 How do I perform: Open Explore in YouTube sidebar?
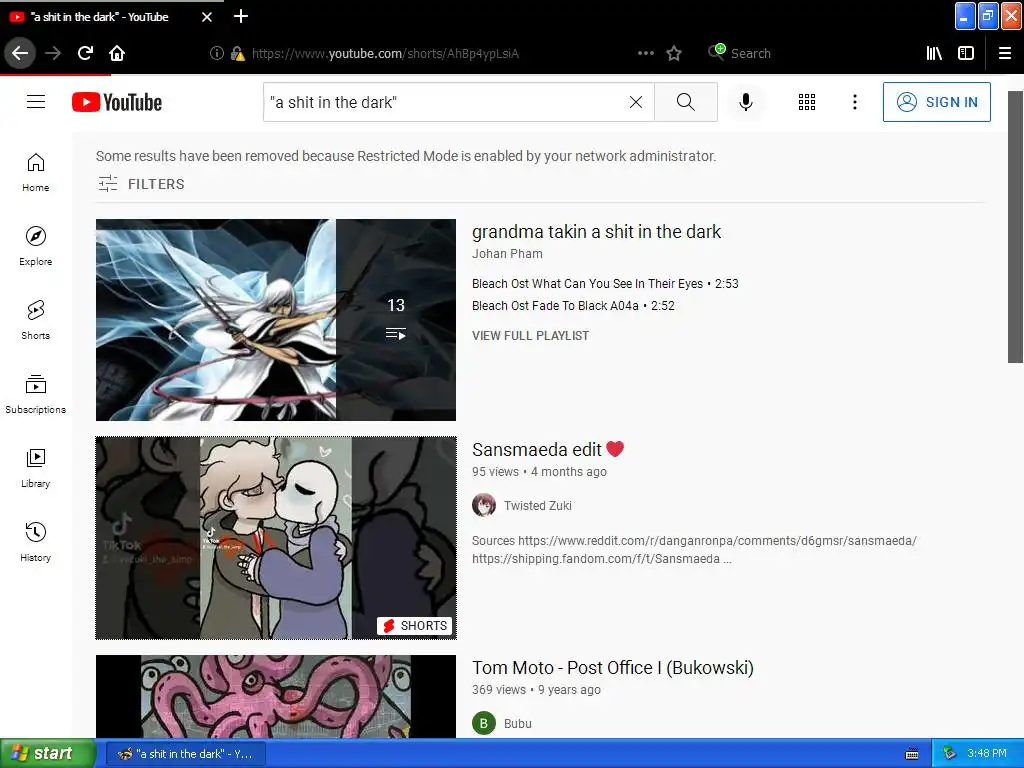click(x=36, y=246)
